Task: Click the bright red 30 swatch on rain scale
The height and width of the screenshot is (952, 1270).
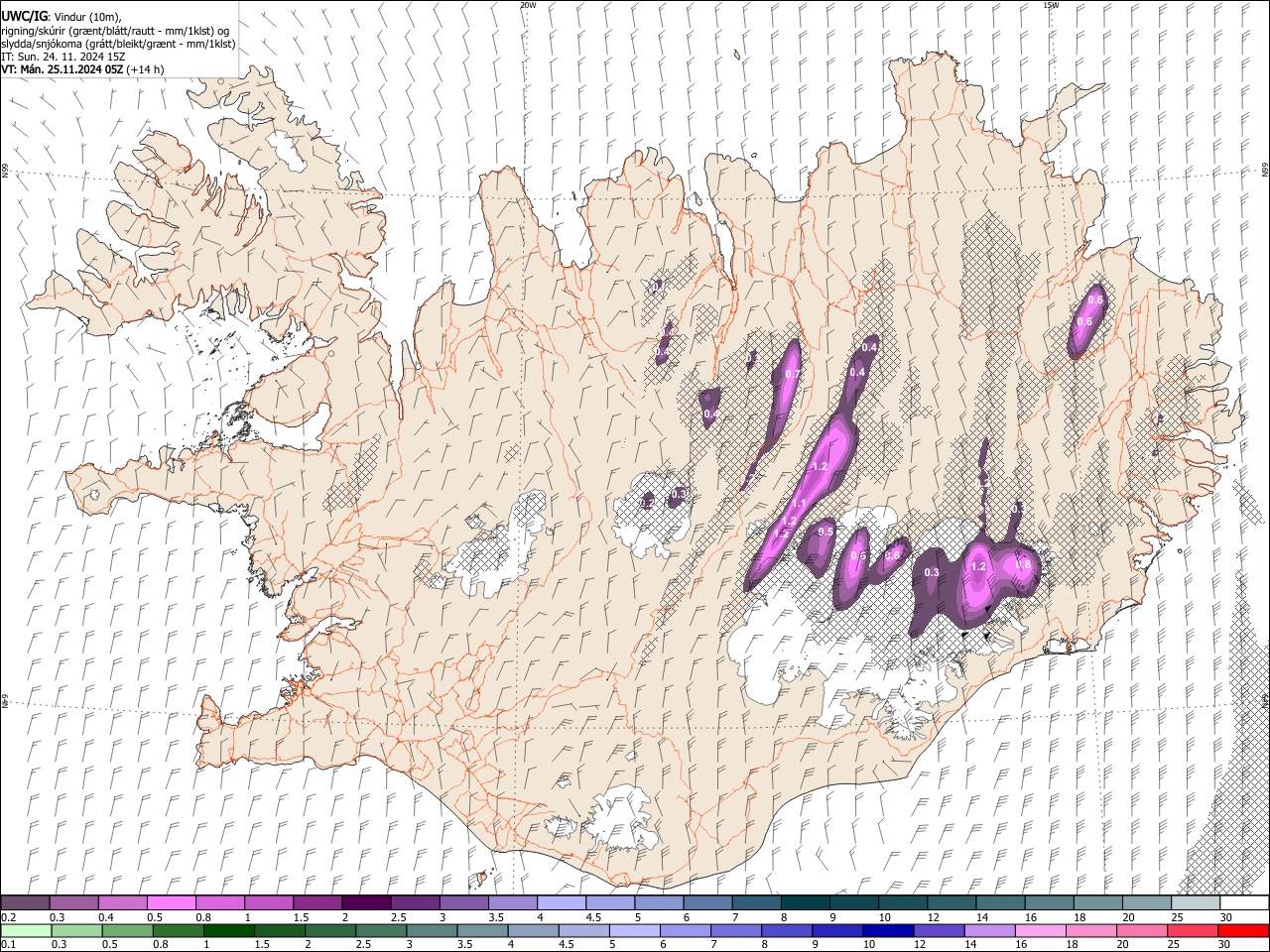Action: coord(1243,930)
